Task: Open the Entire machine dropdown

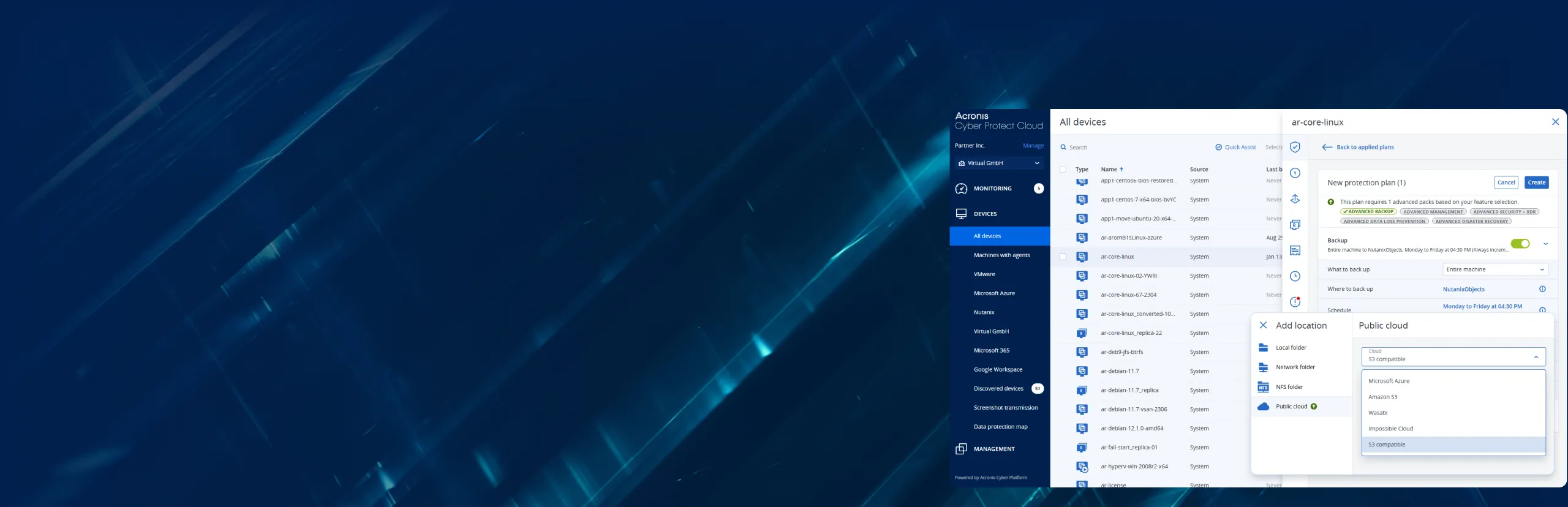Action: 1494,269
